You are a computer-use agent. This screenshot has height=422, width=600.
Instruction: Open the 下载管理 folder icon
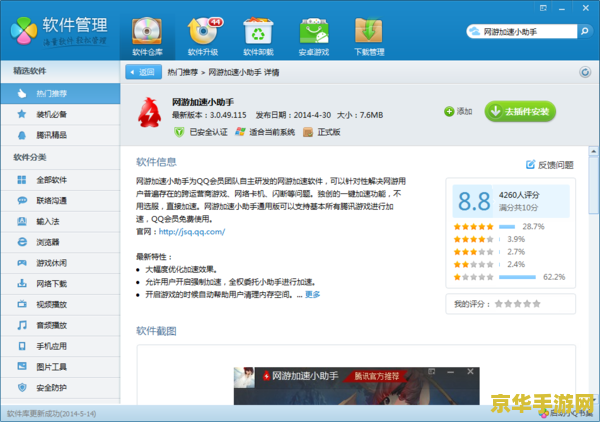click(369, 37)
